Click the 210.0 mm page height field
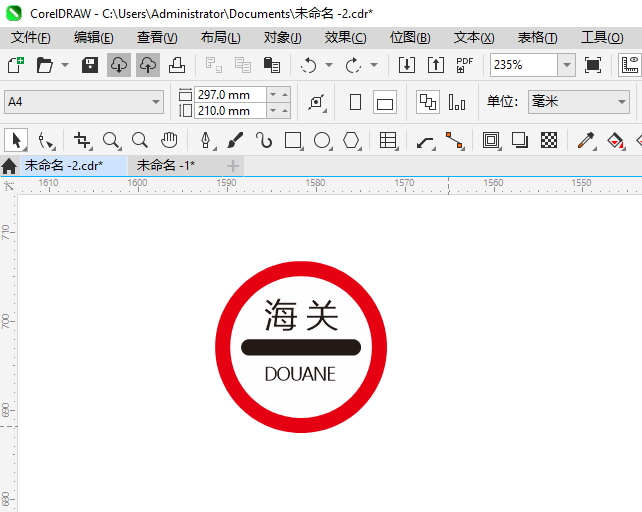 (x=231, y=111)
